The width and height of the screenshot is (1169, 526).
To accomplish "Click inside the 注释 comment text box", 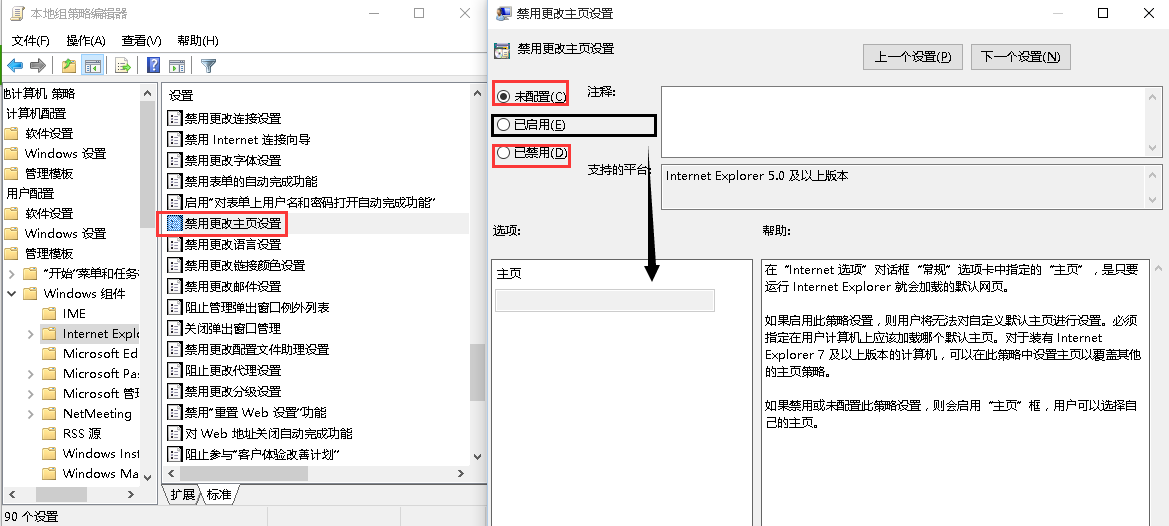I will click(x=903, y=121).
